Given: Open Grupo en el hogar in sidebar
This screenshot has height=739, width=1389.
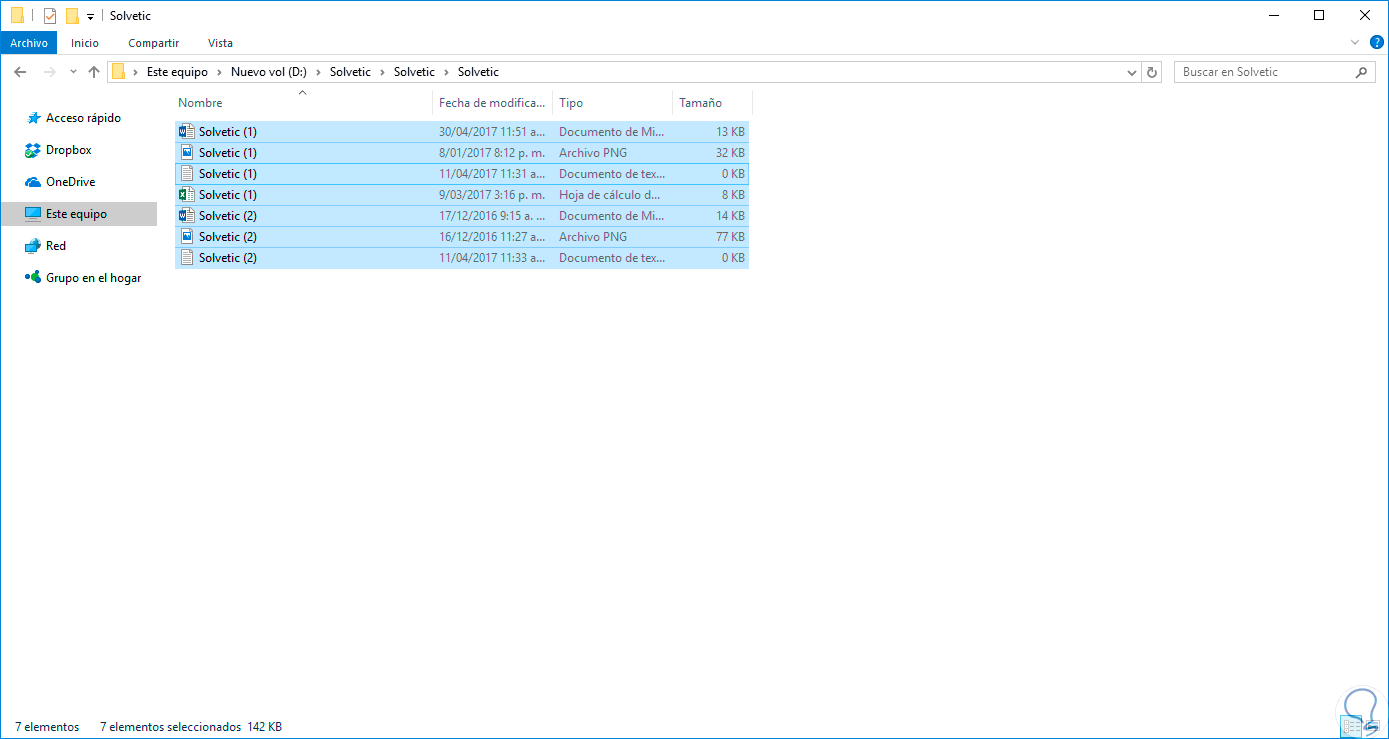Looking at the screenshot, I should click(93, 278).
